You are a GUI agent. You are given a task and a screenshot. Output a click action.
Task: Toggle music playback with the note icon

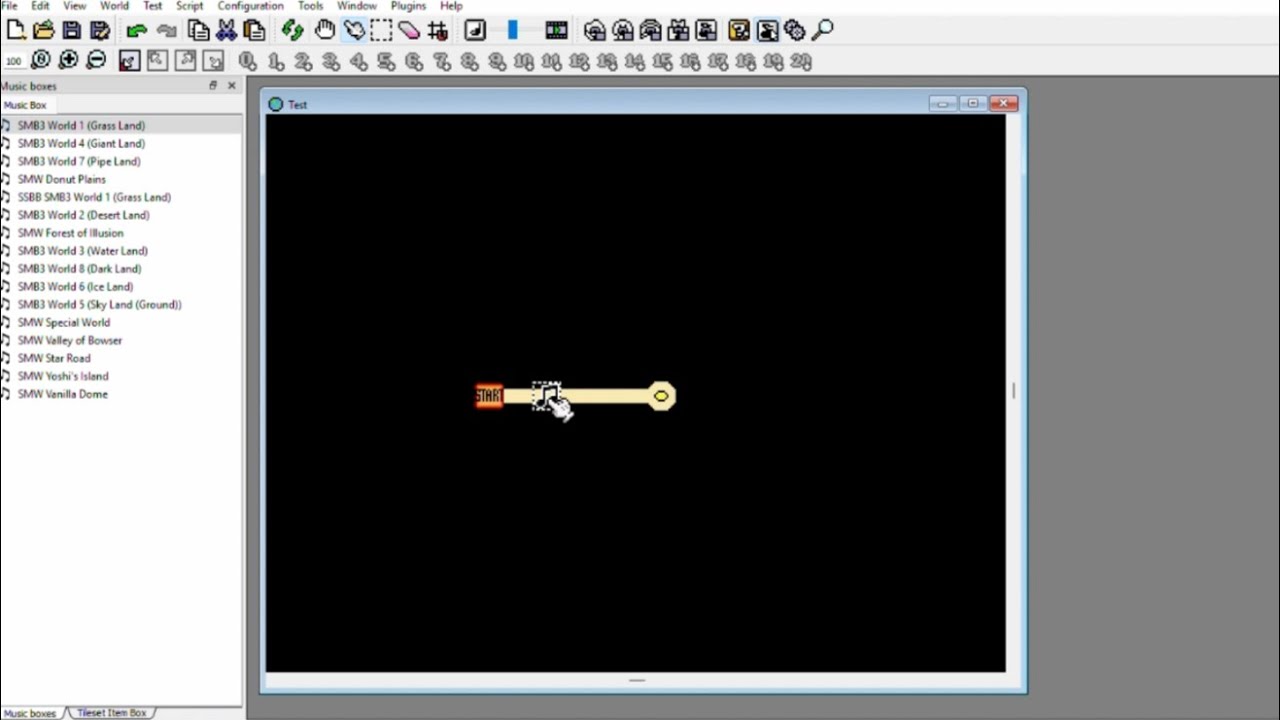[x=475, y=30]
